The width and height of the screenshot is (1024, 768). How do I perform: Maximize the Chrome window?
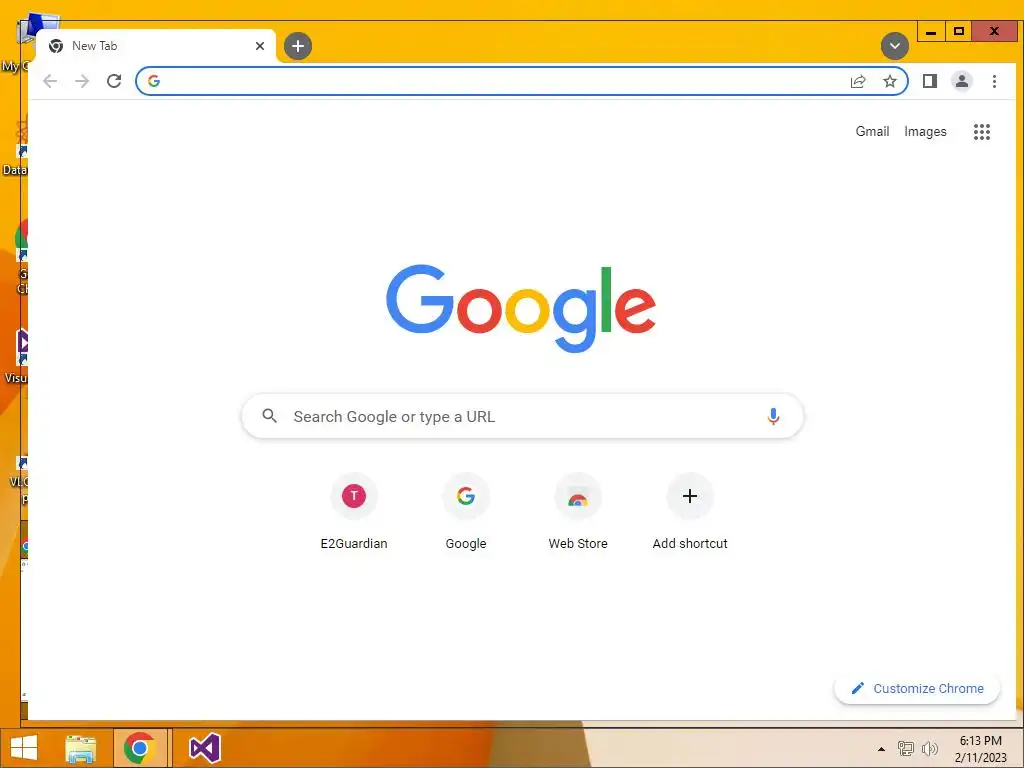click(959, 31)
